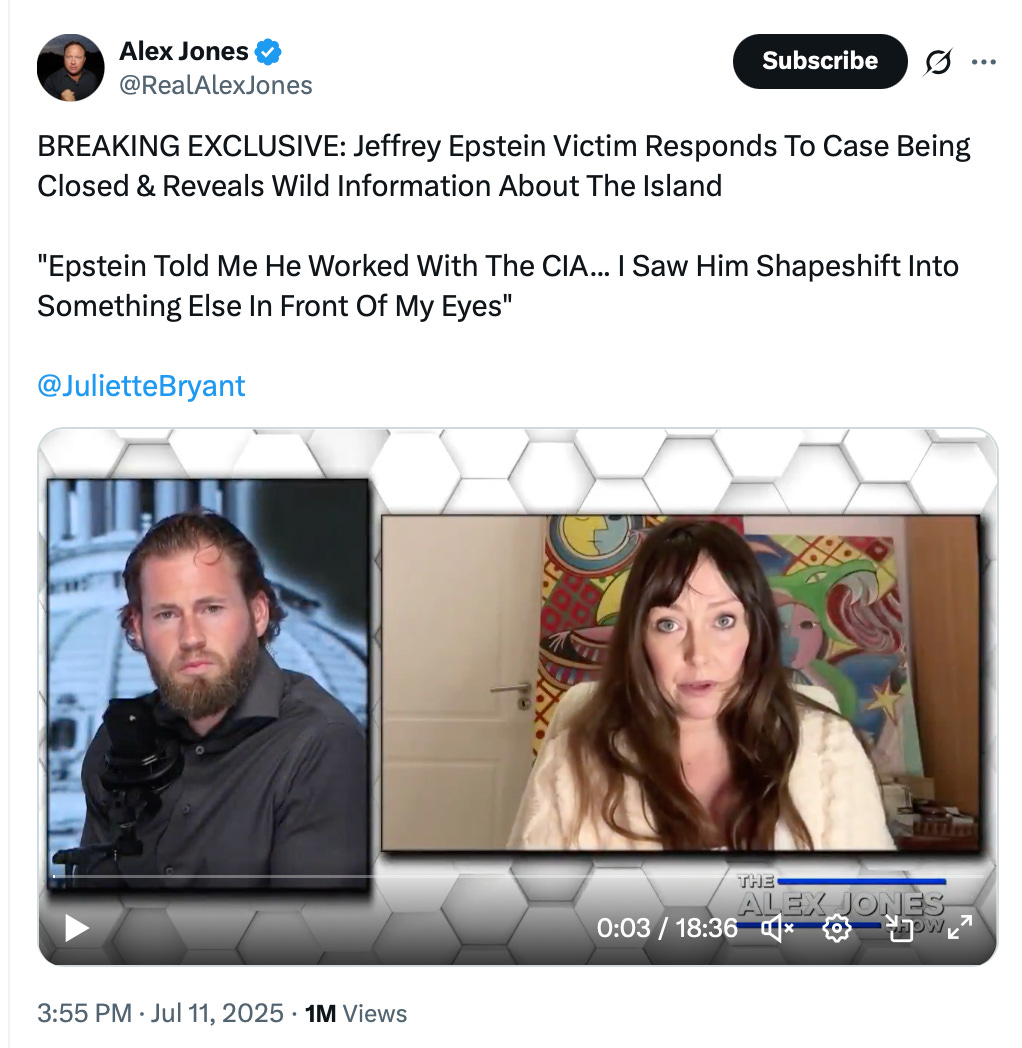
Task: Open video settings gear
Action: pyautogui.click(x=836, y=928)
